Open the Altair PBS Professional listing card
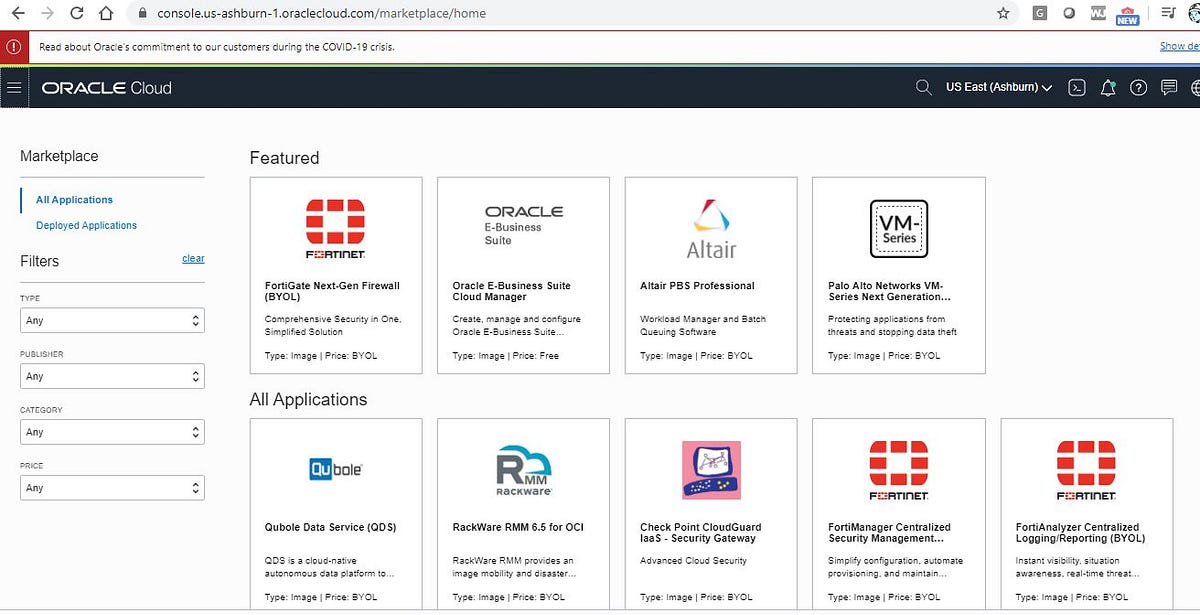The image size is (1200, 615). pyautogui.click(x=710, y=274)
